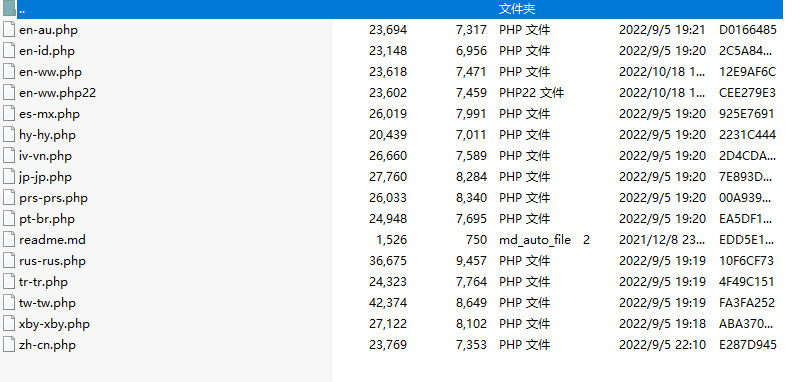Select the md_auto_file type of readme.md
The image size is (800, 382).
535,240
